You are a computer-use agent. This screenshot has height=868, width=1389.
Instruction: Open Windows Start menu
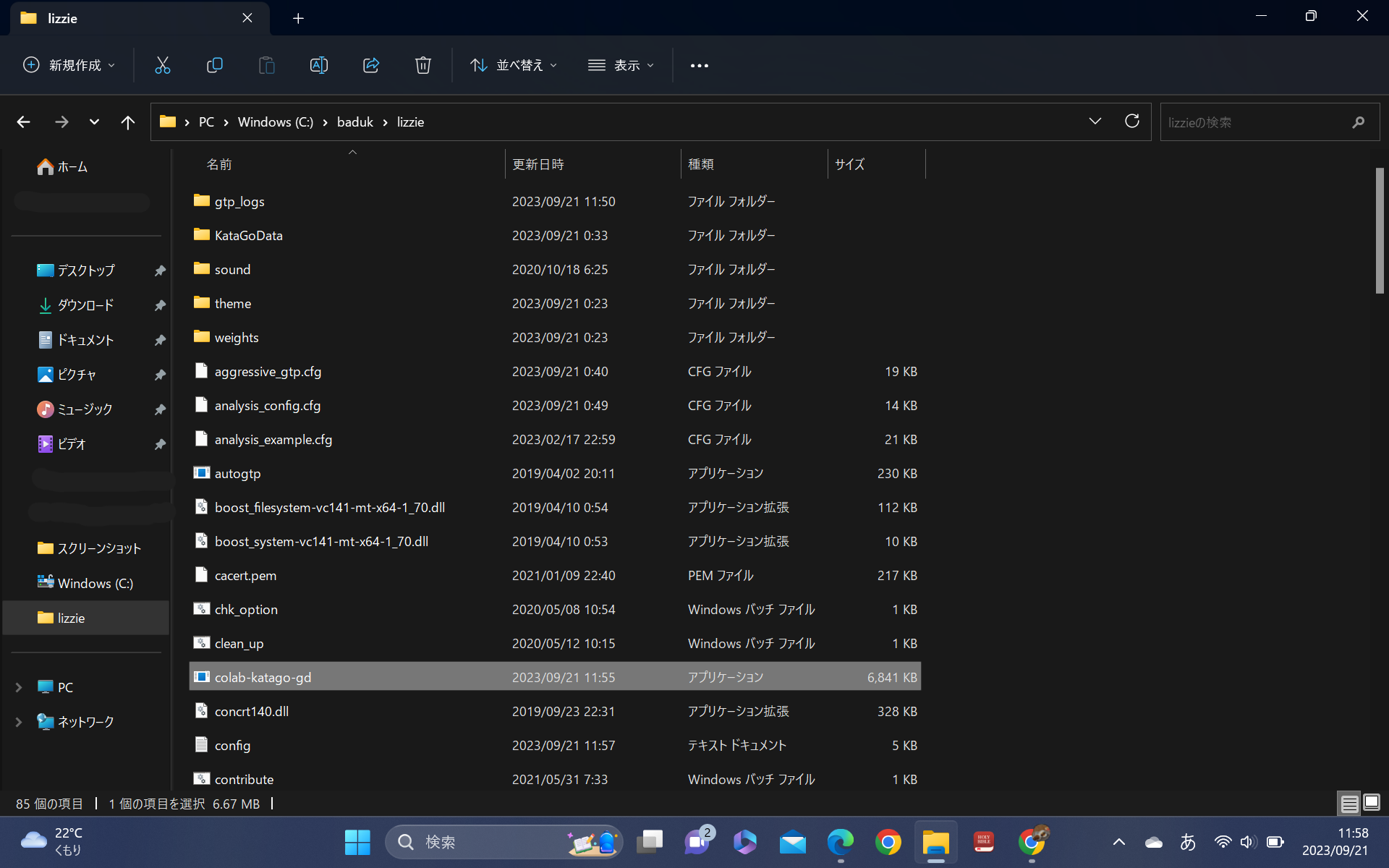click(x=357, y=842)
